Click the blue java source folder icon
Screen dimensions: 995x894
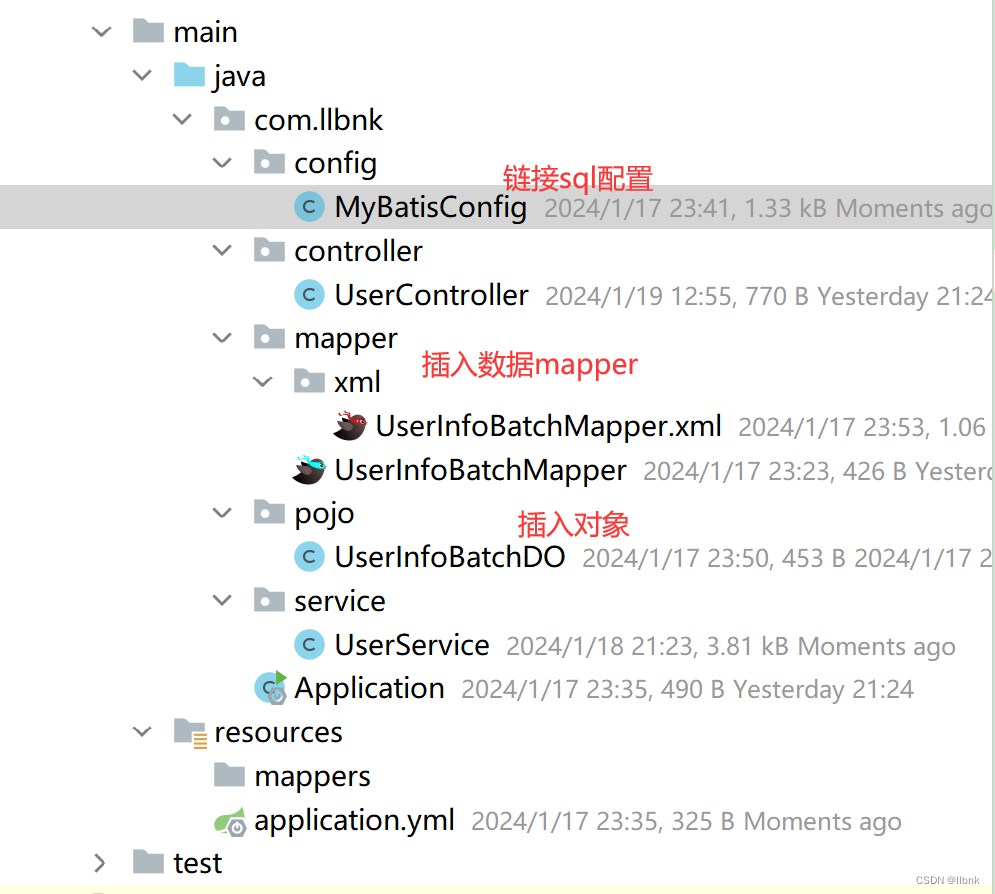(x=189, y=75)
